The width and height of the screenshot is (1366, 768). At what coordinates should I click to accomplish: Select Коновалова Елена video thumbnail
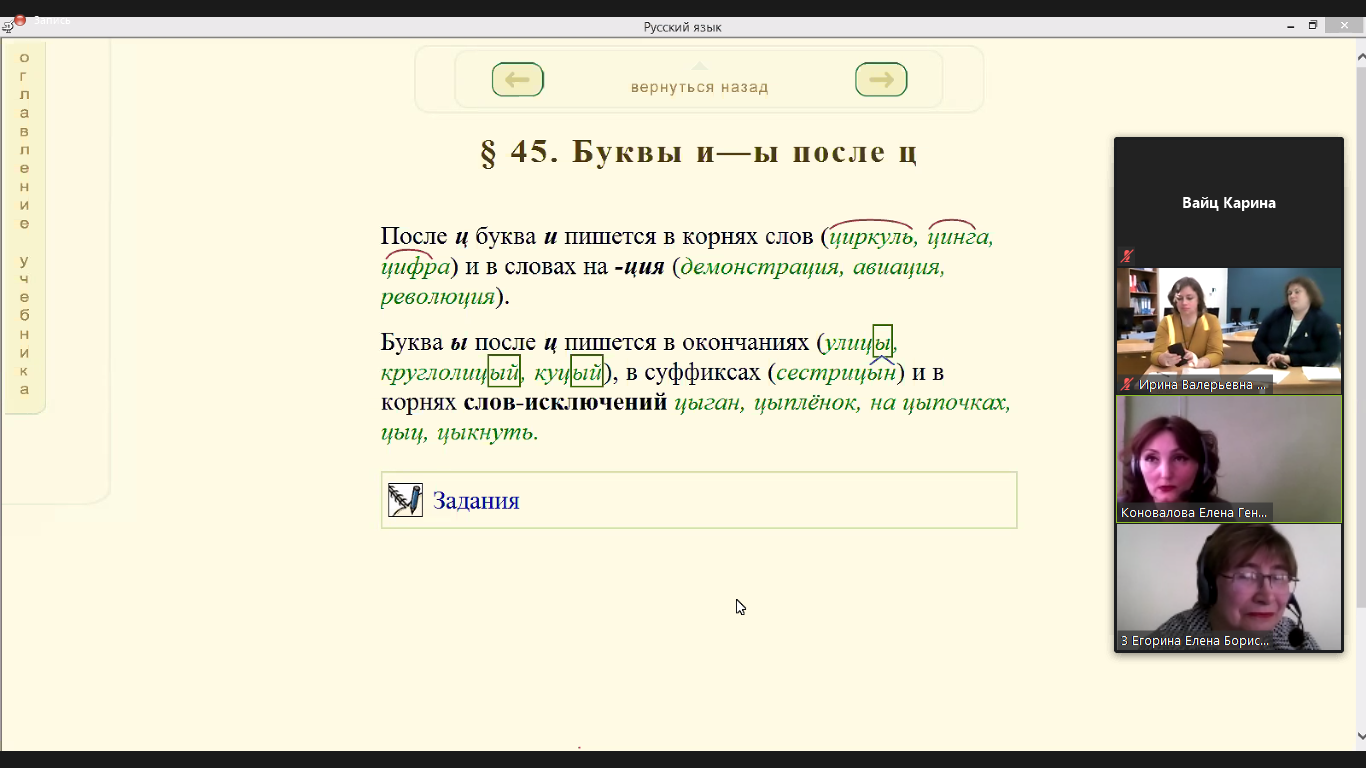[x=1229, y=458]
